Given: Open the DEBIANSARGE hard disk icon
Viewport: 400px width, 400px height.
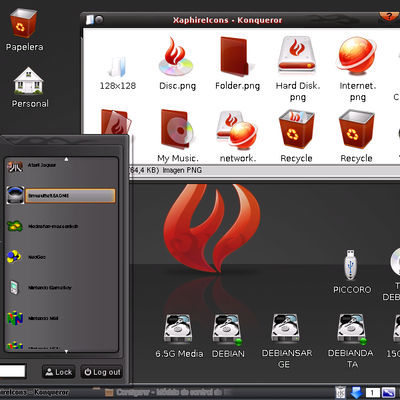Looking at the screenshot, I should [285, 328].
